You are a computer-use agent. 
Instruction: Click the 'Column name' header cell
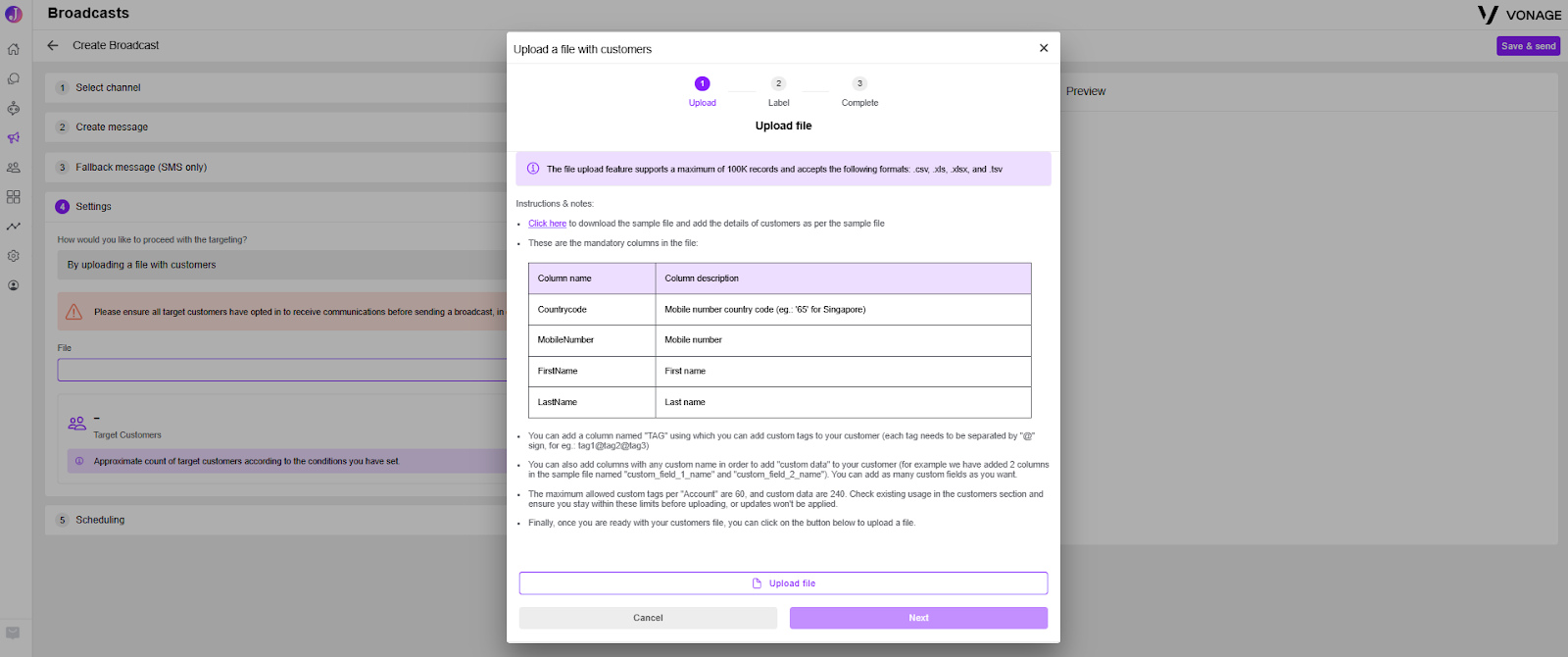(592, 278)
